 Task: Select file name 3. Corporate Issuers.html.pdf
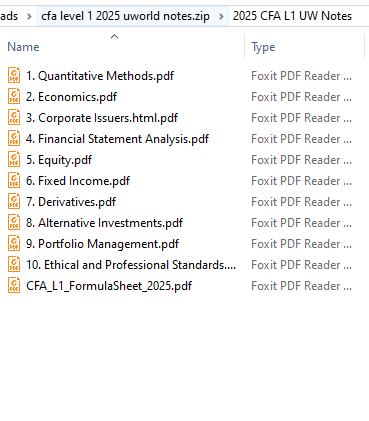[x=102, y=118]
